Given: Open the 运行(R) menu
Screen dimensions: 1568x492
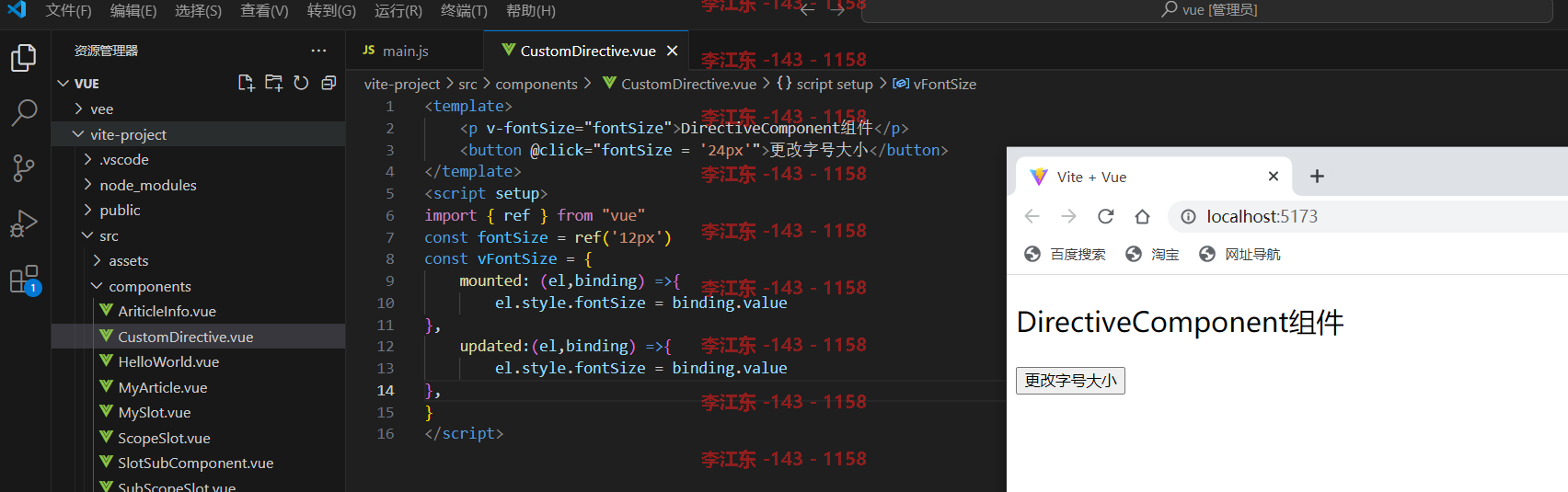Looking at the screenshot, I should coord(398,11).
